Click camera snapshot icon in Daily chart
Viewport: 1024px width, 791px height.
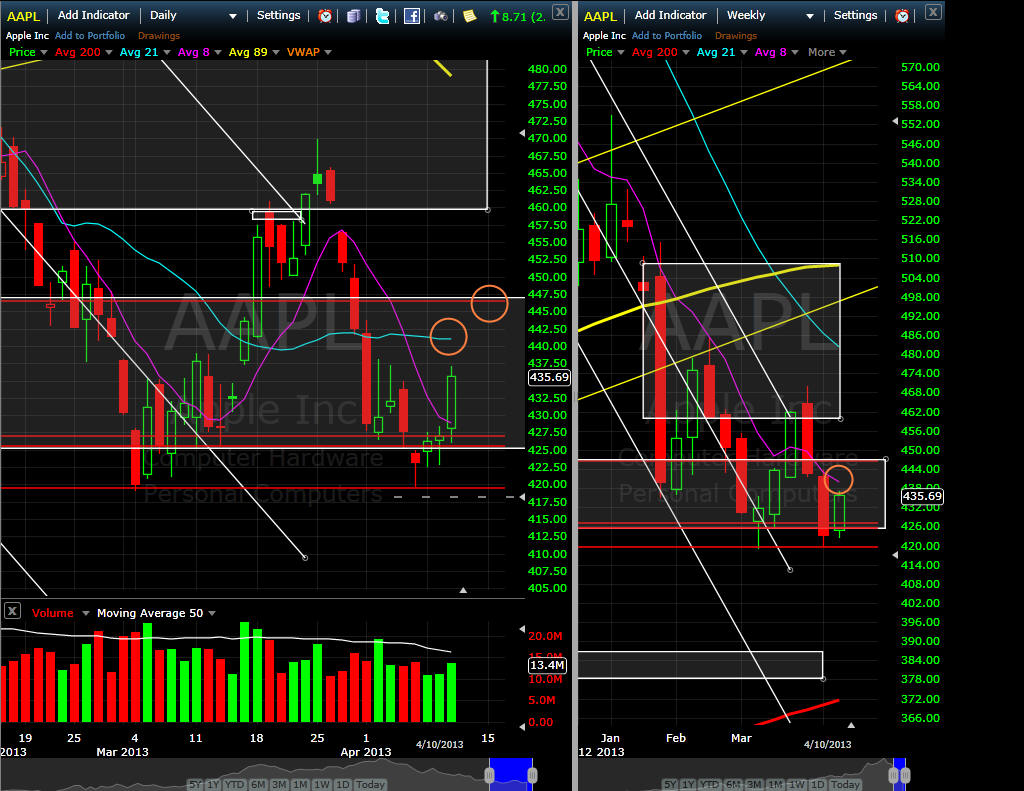pyautogui.click(x=441, y=16)
